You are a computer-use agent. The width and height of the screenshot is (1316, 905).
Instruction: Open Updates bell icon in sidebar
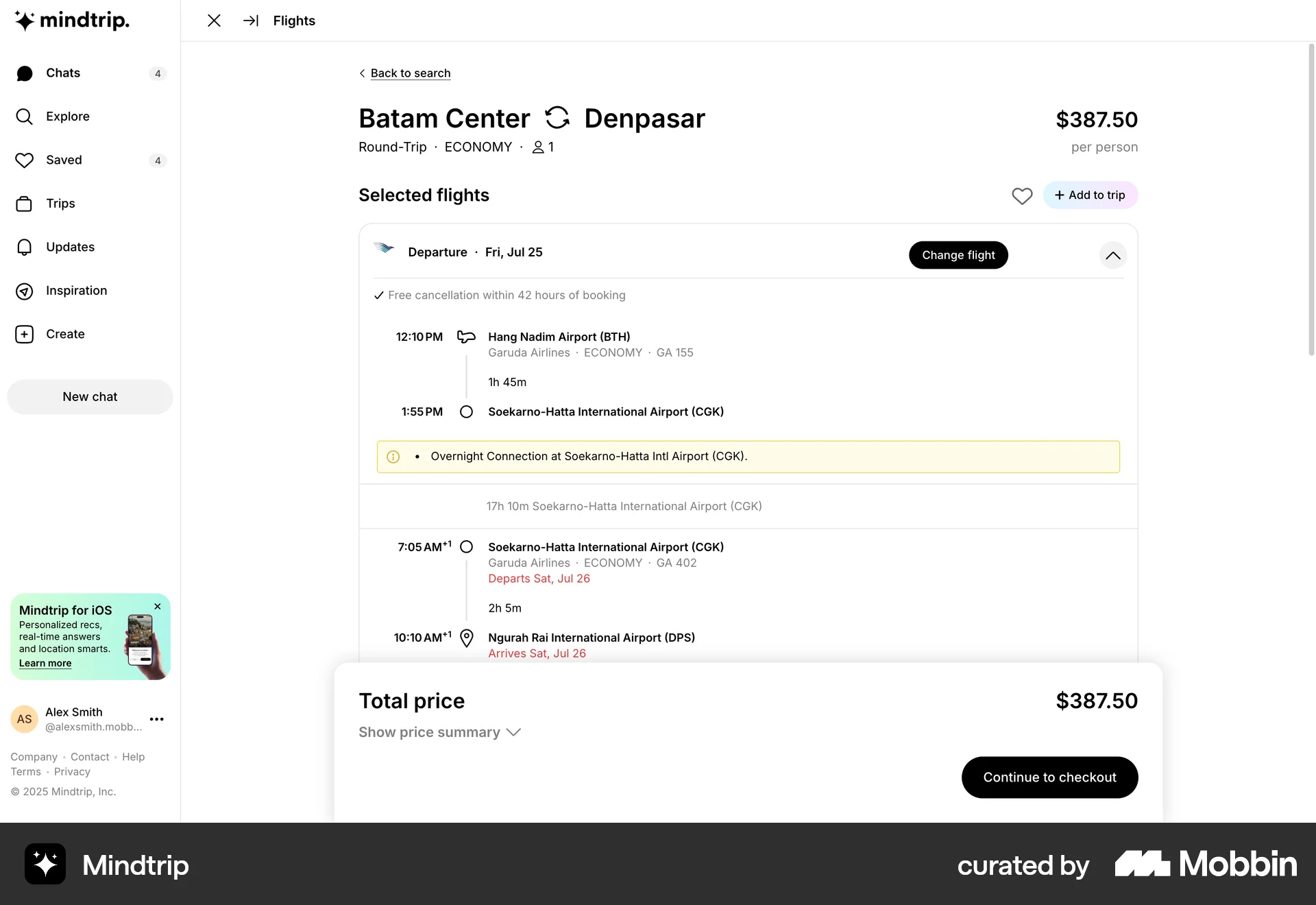click(x=25, y=247)
